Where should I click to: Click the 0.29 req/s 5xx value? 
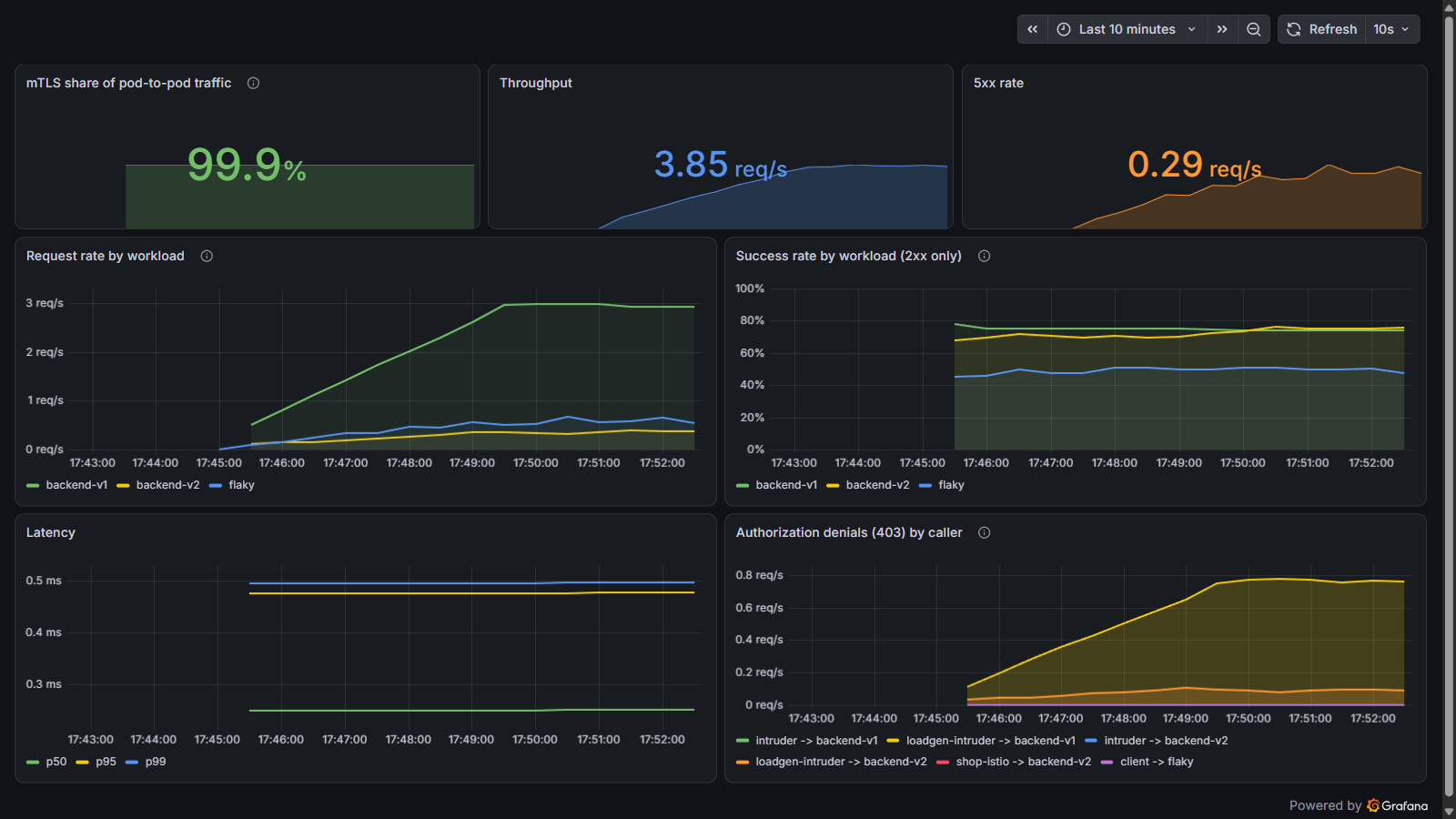(x=1194, y=165)
